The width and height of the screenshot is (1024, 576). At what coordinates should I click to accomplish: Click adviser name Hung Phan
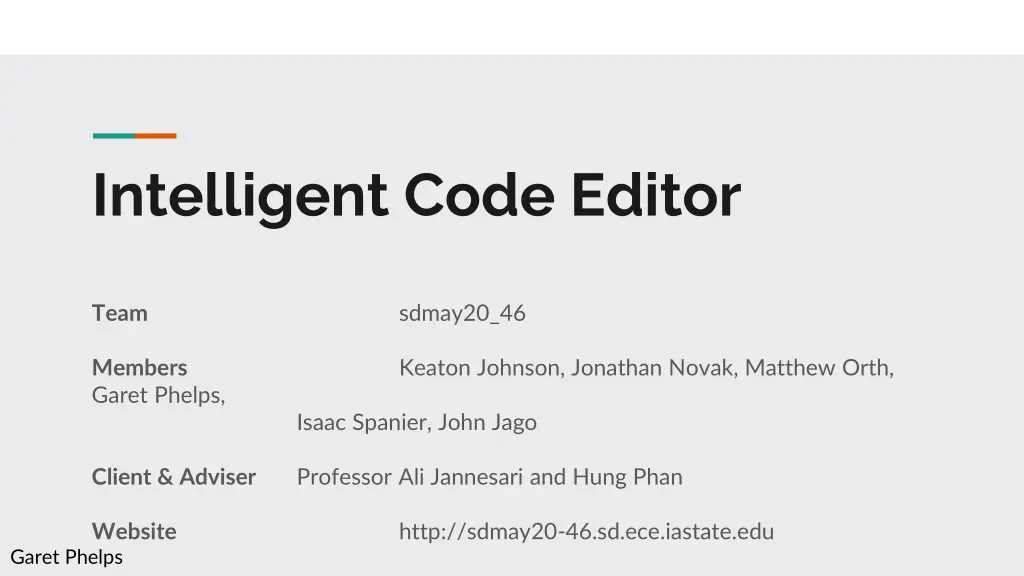tap(627, 477)
